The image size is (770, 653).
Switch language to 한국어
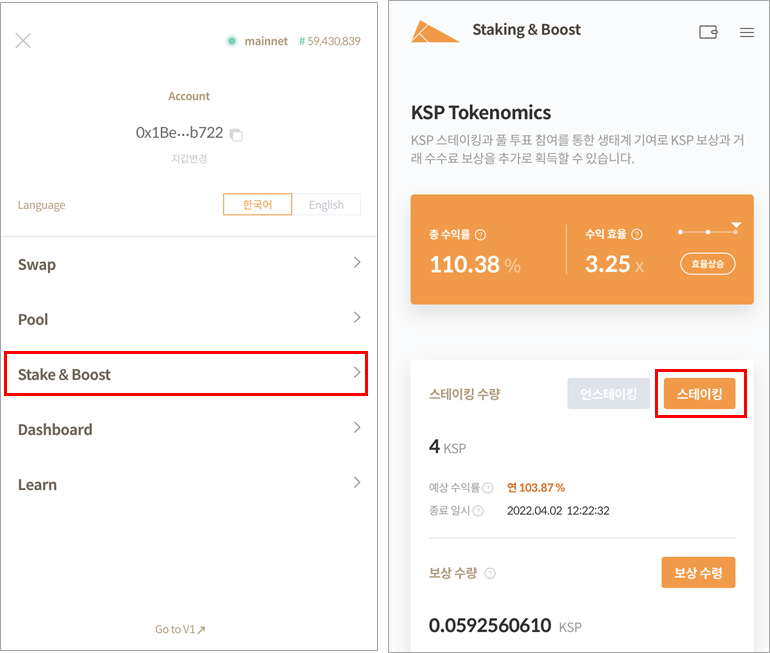257,204
